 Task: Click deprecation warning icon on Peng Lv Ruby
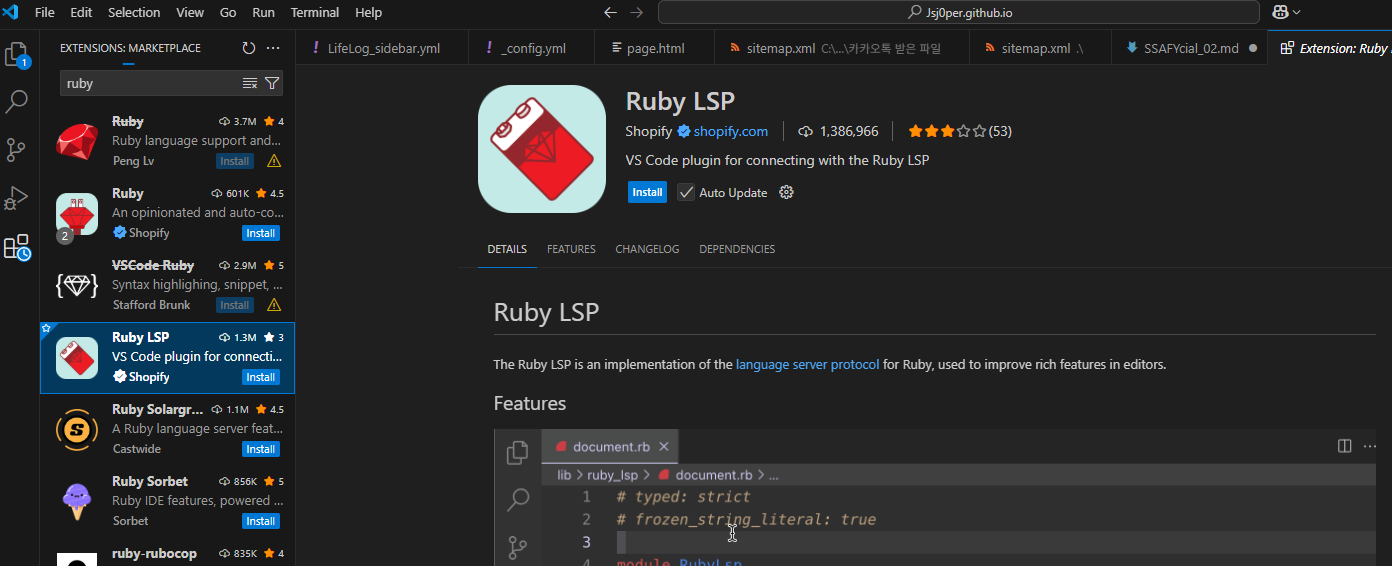click(274, 161)
